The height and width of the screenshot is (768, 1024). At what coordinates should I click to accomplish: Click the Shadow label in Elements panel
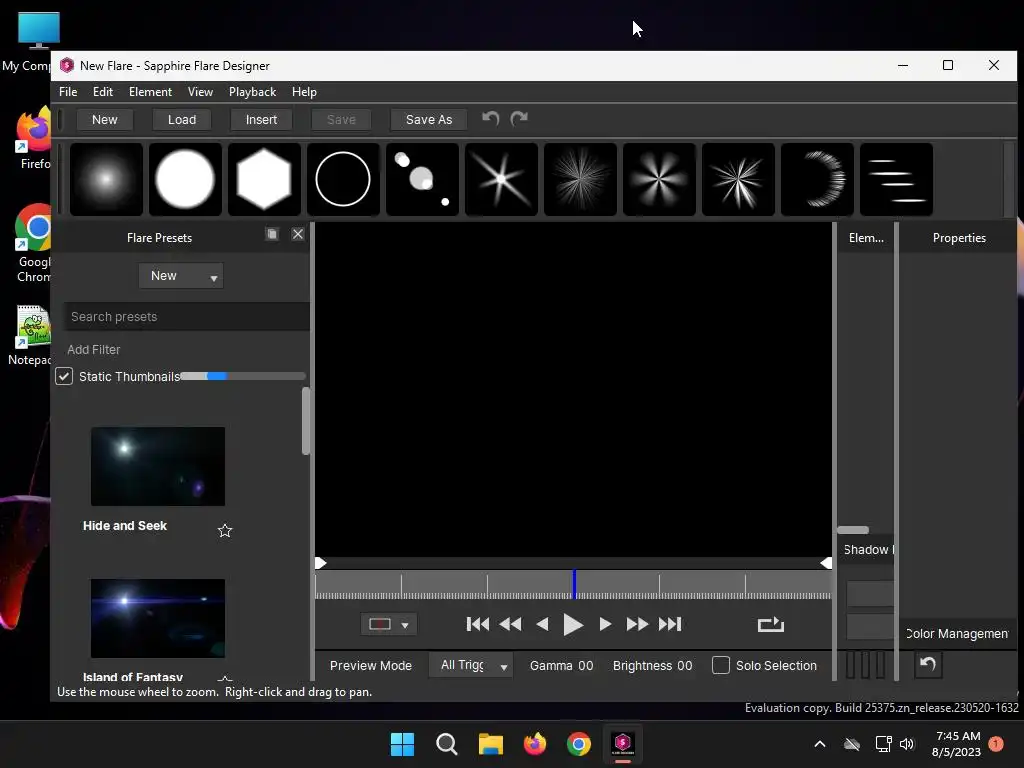click(868, 550)
